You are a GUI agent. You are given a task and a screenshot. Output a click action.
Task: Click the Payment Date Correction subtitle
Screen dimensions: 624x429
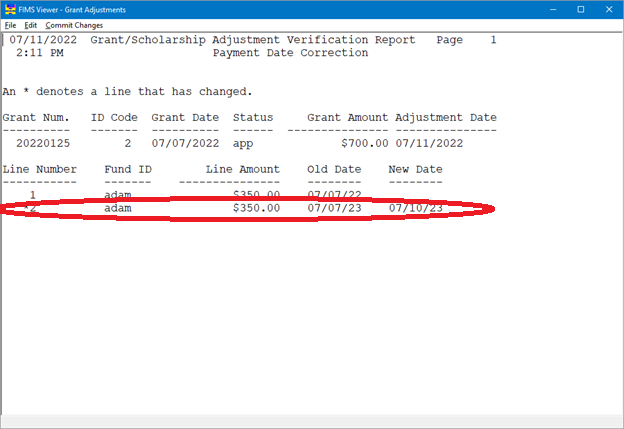point(291,53)
